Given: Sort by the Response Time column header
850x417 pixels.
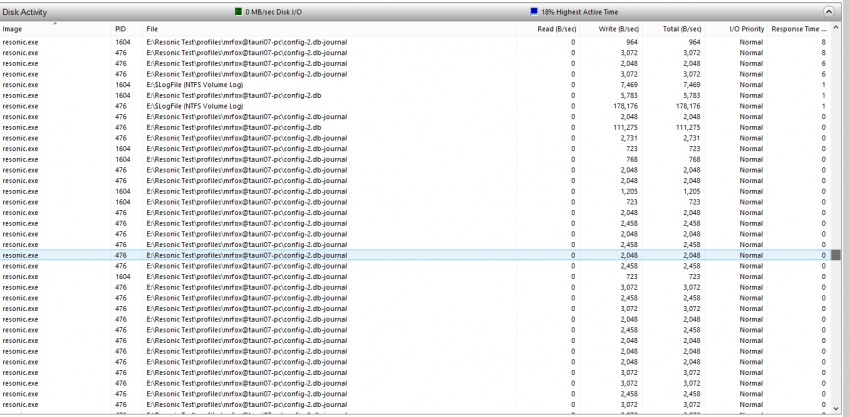Looking at the screenshot, I should [798, 29].
